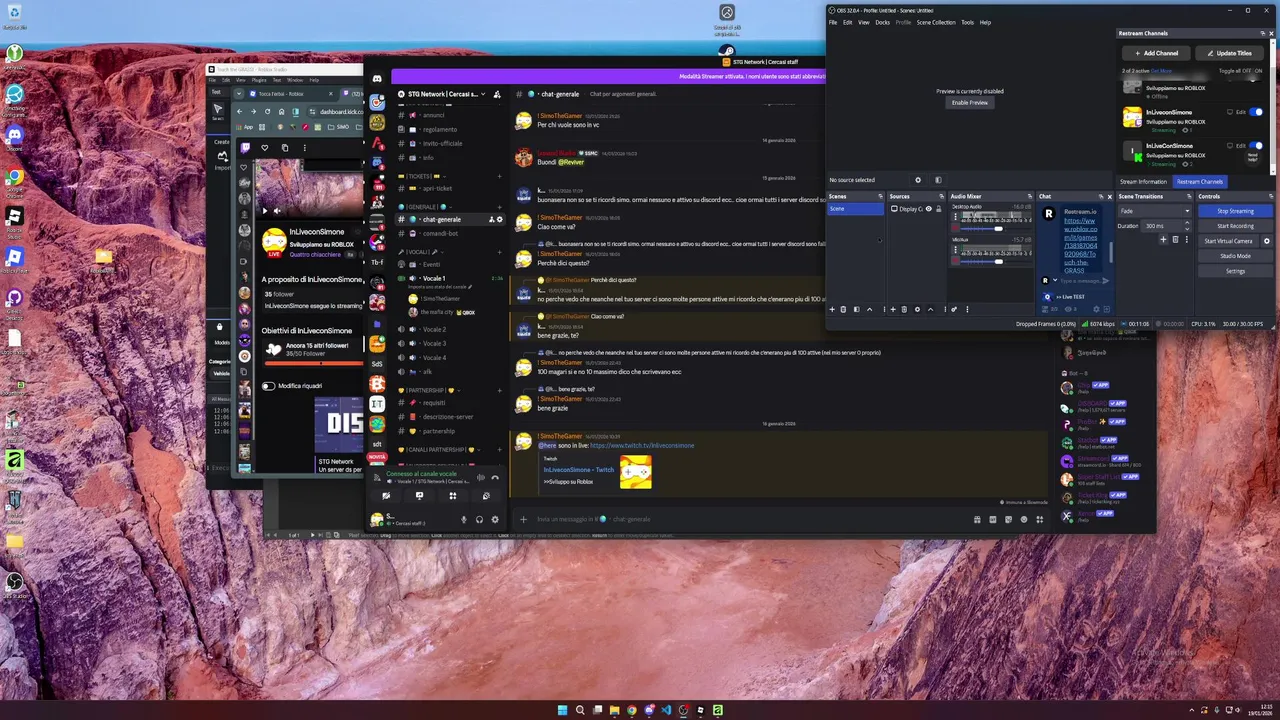Screen dimensions: 1280x720
Task: Add a new scene in OBS
Action: tap(832, 309)
